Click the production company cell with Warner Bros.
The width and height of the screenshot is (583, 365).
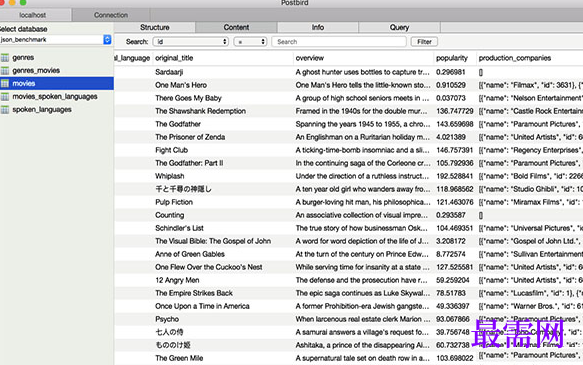pos(531,306)
